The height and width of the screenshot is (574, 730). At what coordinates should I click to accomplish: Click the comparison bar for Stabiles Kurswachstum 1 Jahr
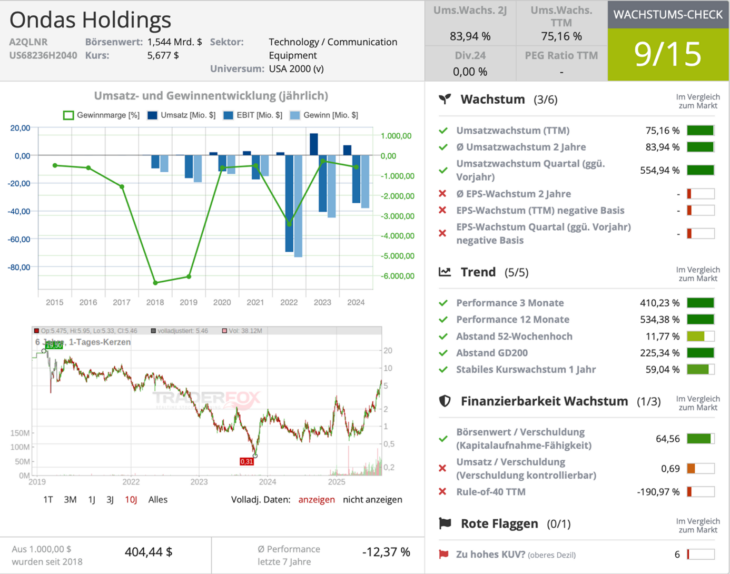[x=700, y=369]
